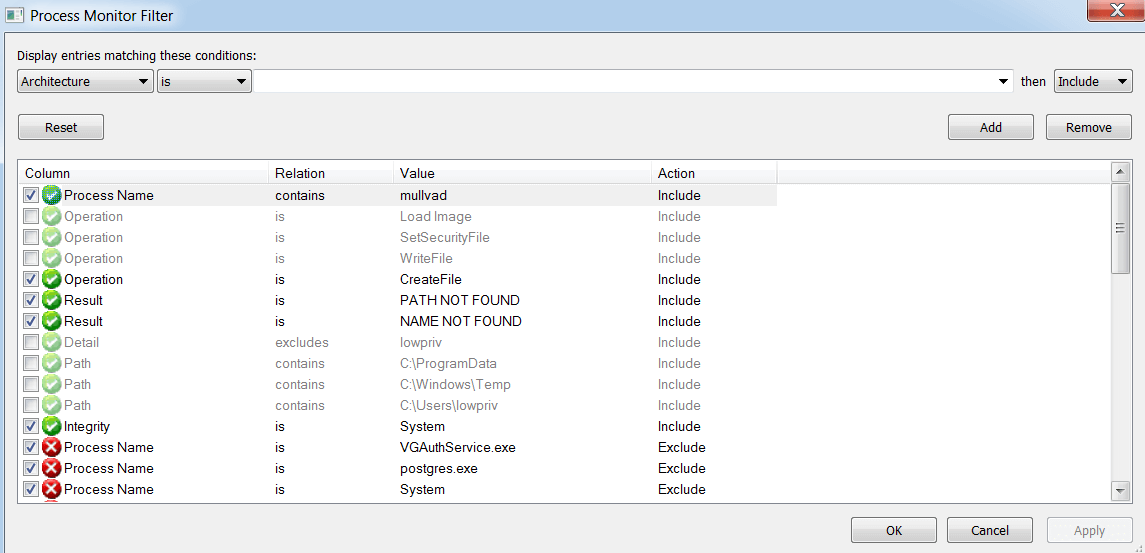This screenshot has height=553, width=1145.
Task: Click the Process Monitor Filter title bar icon
Action: point(13,14)
